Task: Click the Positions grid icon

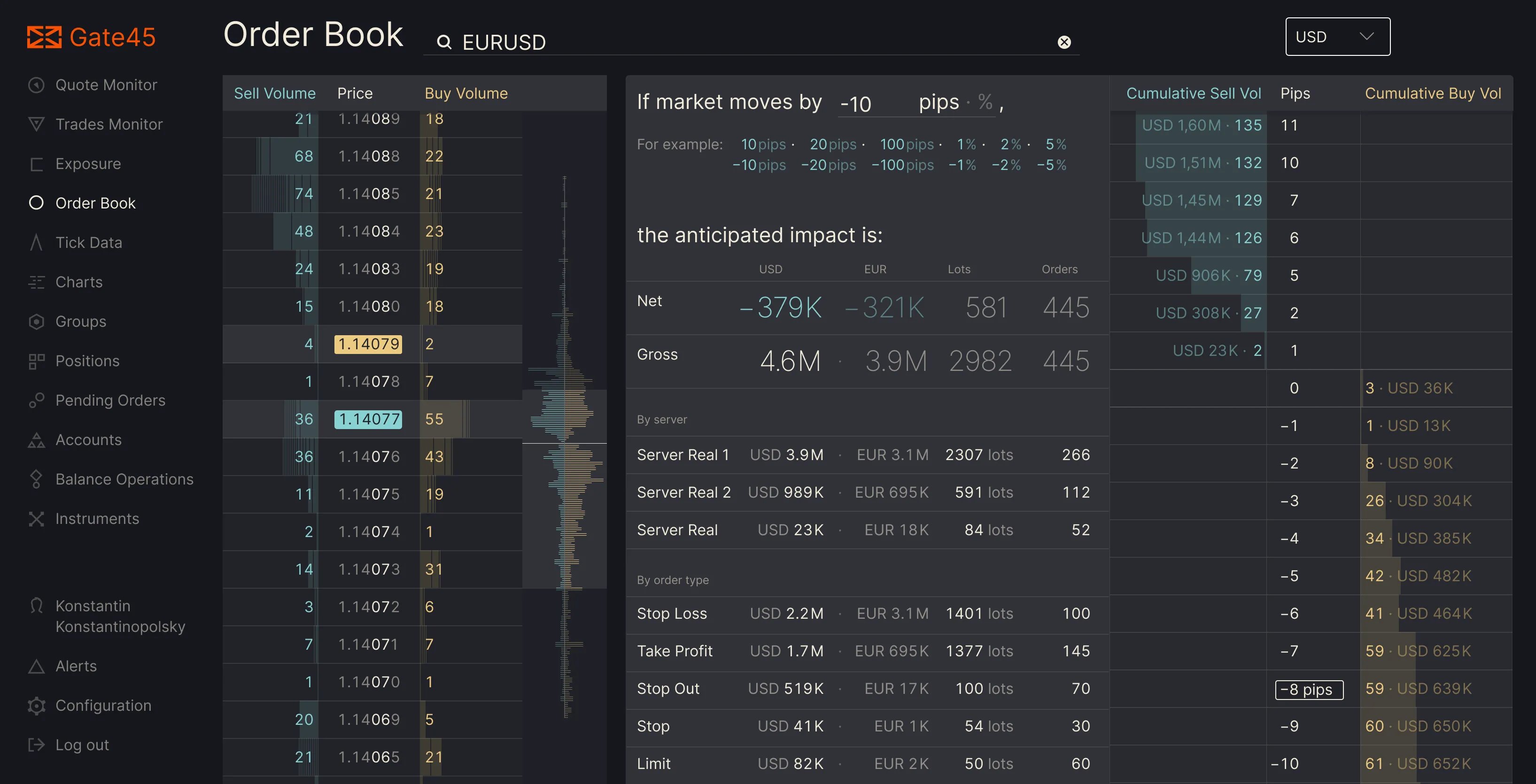Action: [x=36, y=361]
